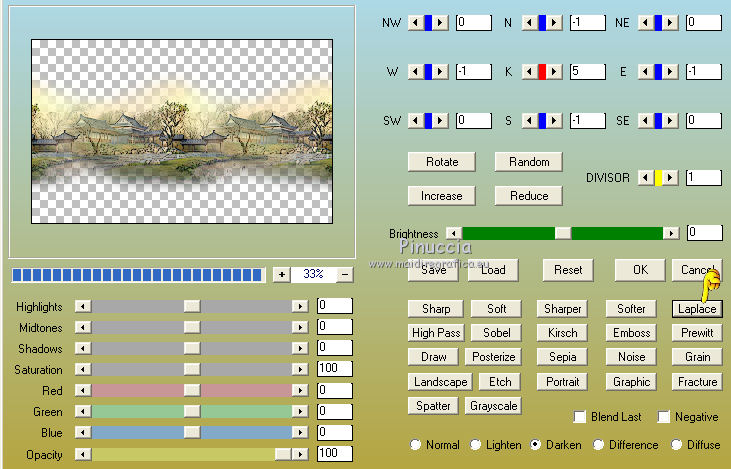
Task: Zoom out preview with minus button
Action: 345,275
